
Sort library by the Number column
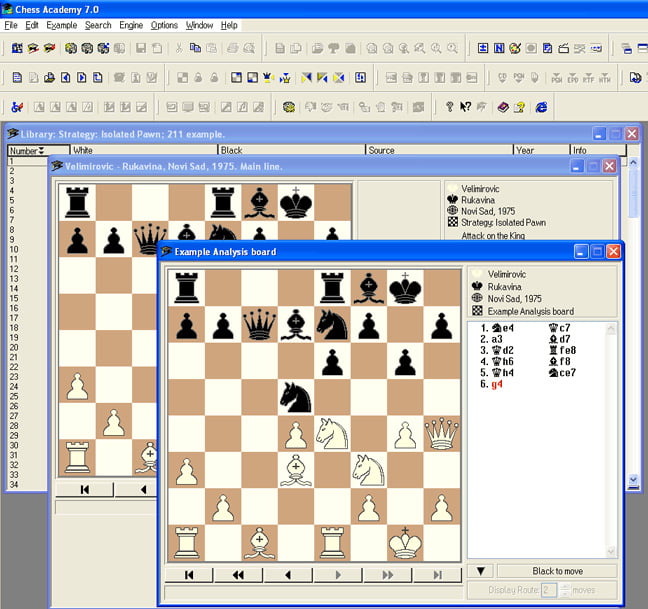coord(39,150)
